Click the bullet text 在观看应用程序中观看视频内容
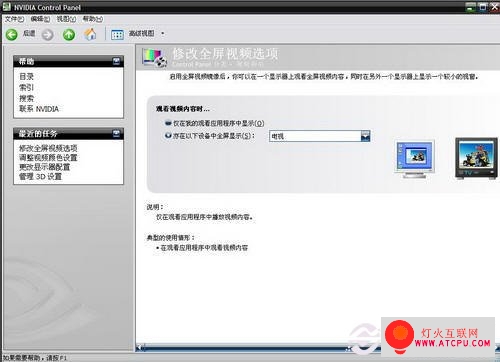This screenshot has width=500, height=362. (x=204, y=248)
